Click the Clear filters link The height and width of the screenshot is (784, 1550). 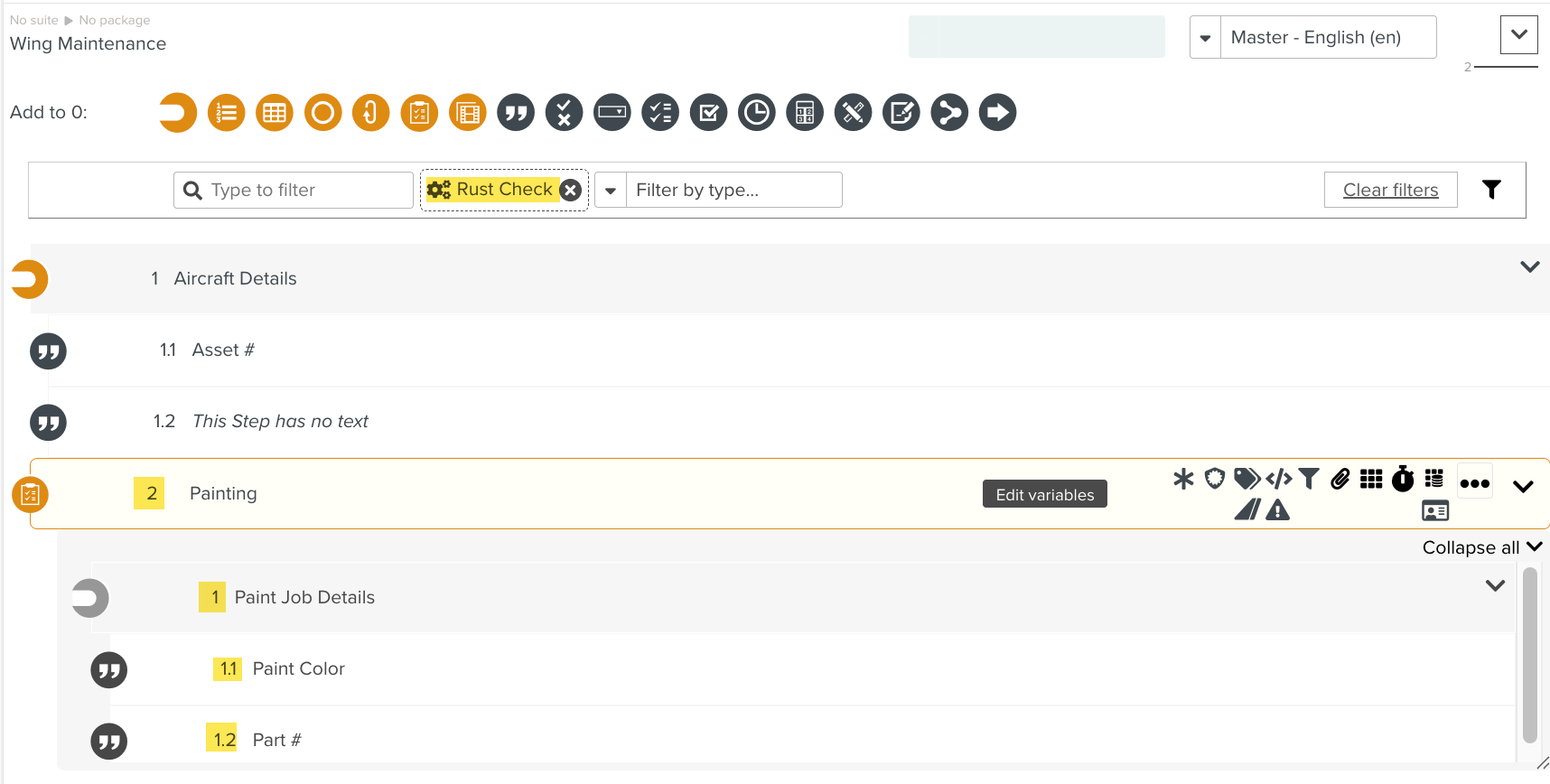point(1390,190)
